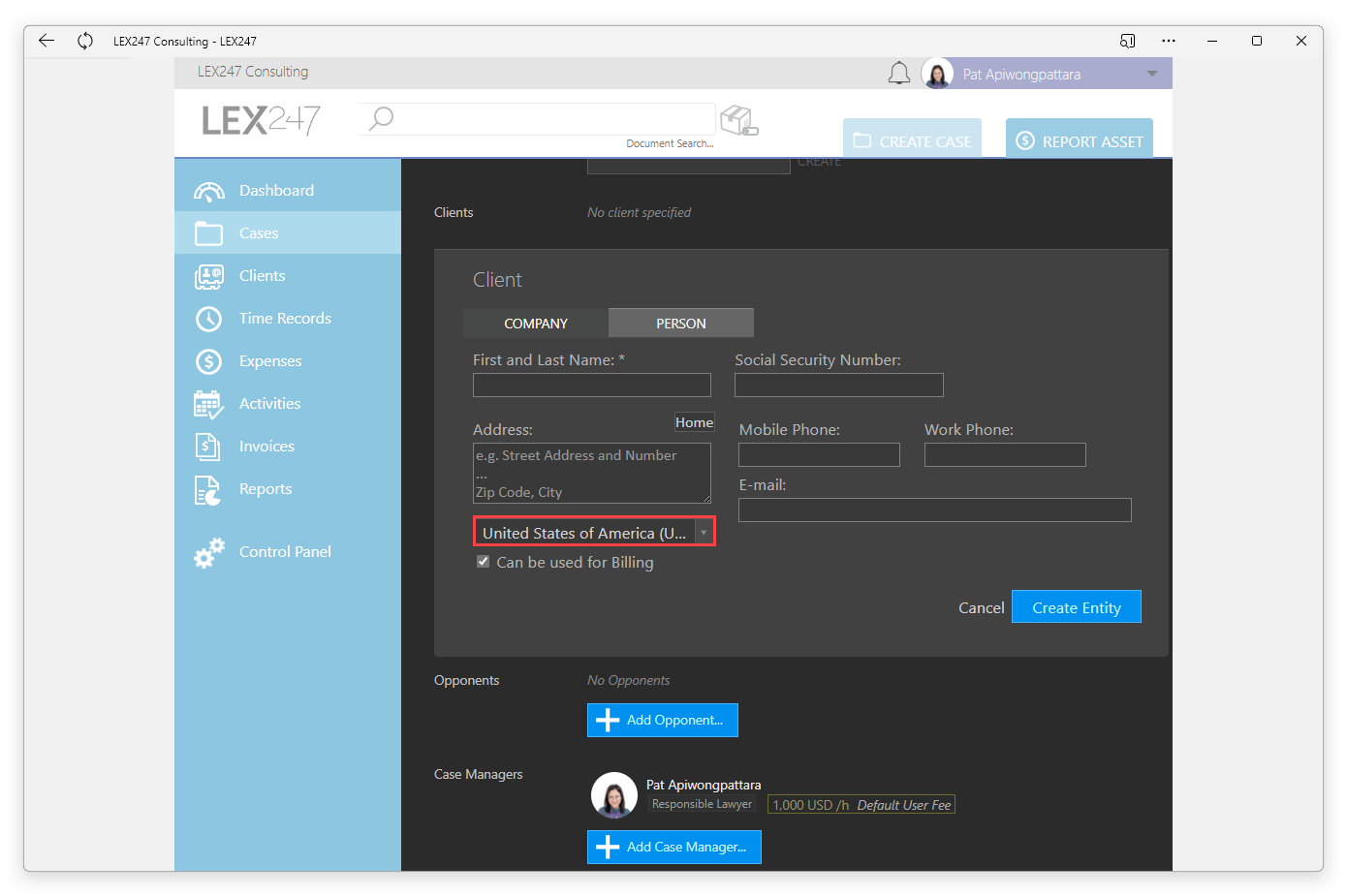Click plus icon on Add Opponent
Screen dimensions: 1347x896
[608, 720]
